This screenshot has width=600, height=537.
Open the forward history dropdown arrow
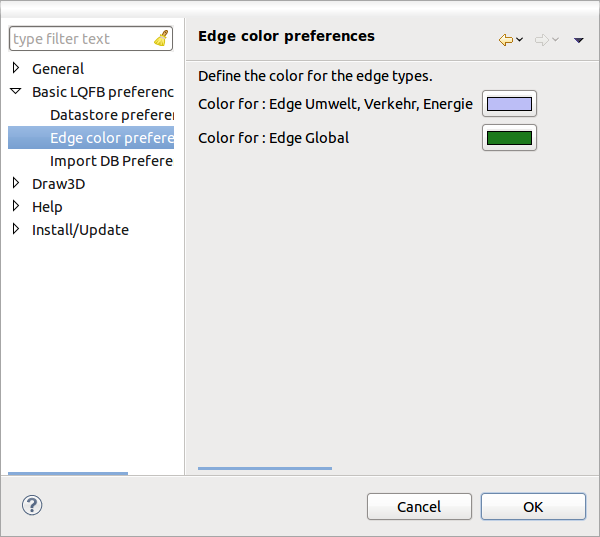coord(556,40)
